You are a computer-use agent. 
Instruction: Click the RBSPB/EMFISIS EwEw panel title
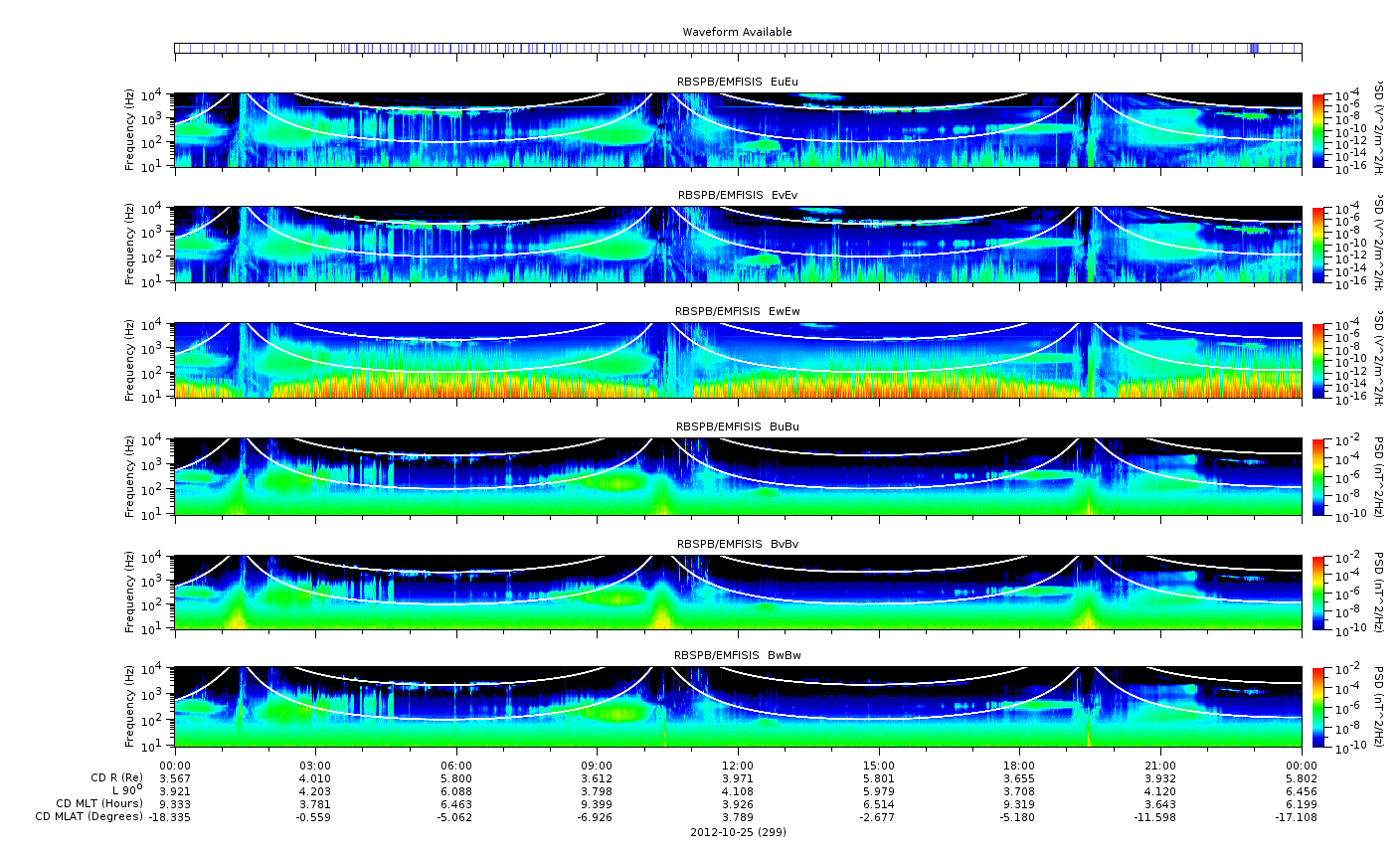[x=737, y=311]
